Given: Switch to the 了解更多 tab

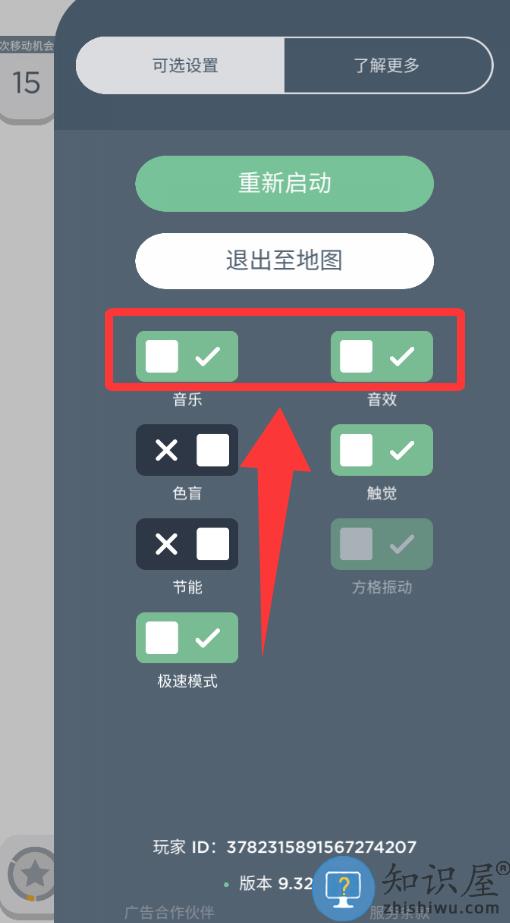Looking at the screenshot, I should 388,65.
